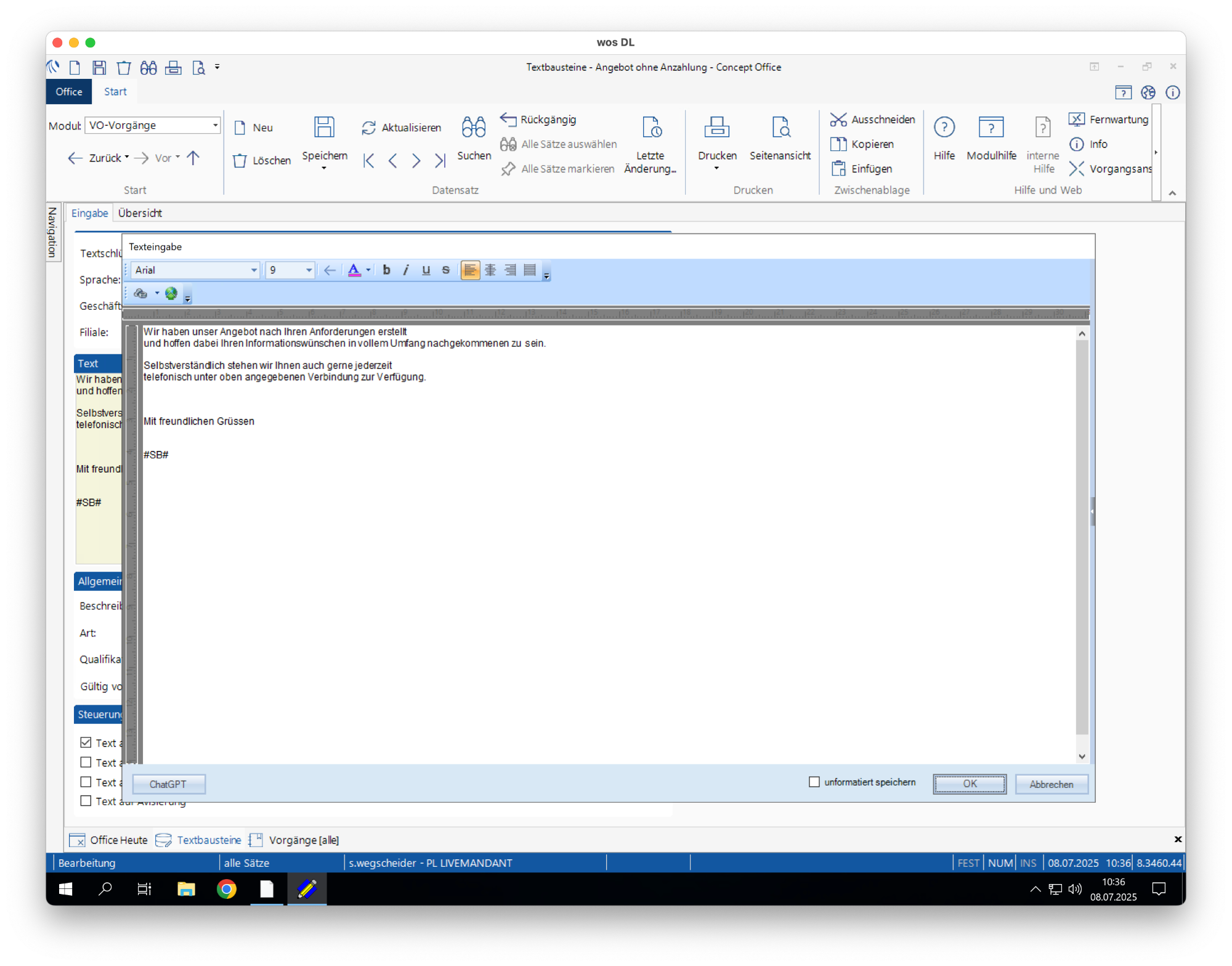Viewport: 1232px width, 966px height.
Task: Expand the formatting toolbar overflow options
Action: (x=546, y=275)
